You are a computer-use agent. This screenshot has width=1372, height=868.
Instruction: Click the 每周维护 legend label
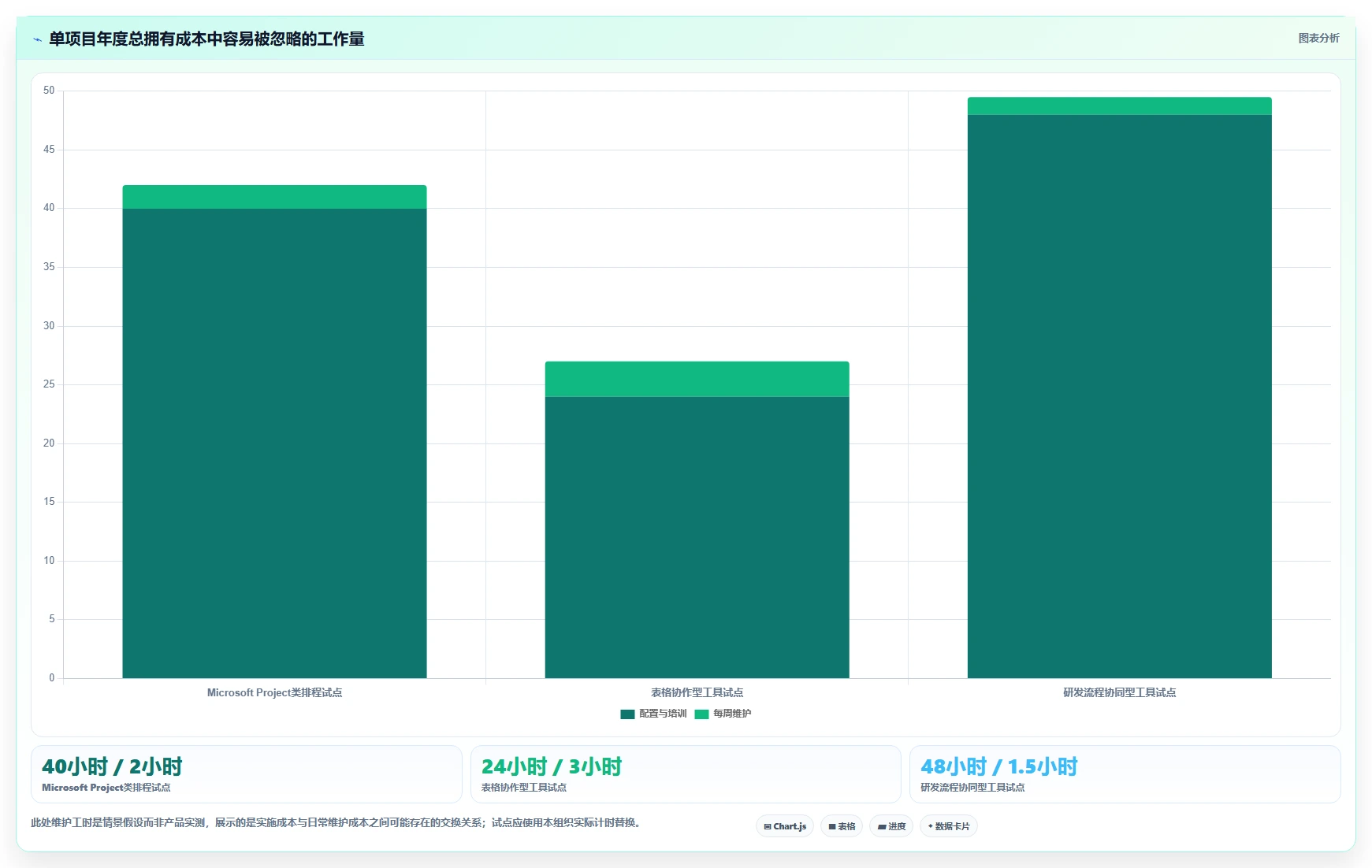732,714
